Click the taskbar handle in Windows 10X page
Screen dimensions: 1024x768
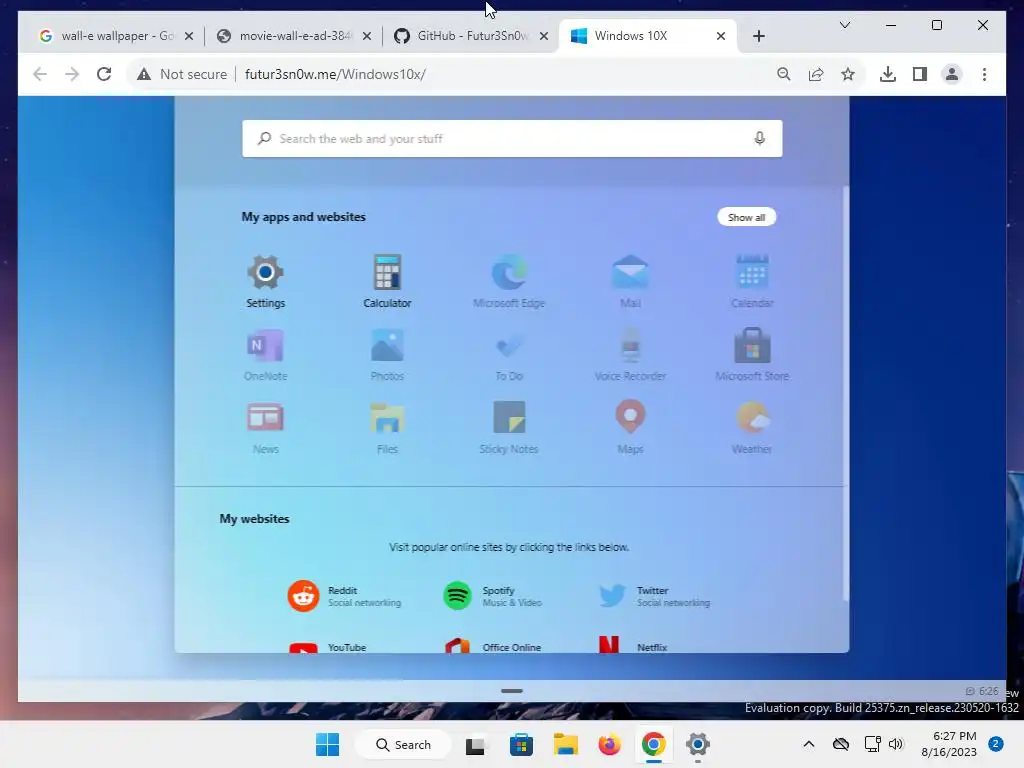click(x=512, y=690)
